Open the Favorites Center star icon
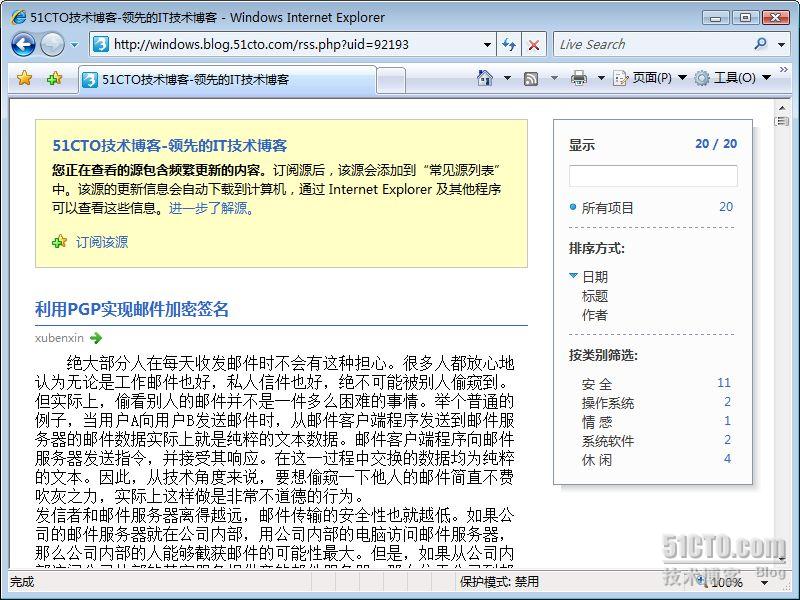Image resolution: width=800 pixels, height=600 pixels. pos(24,78)
